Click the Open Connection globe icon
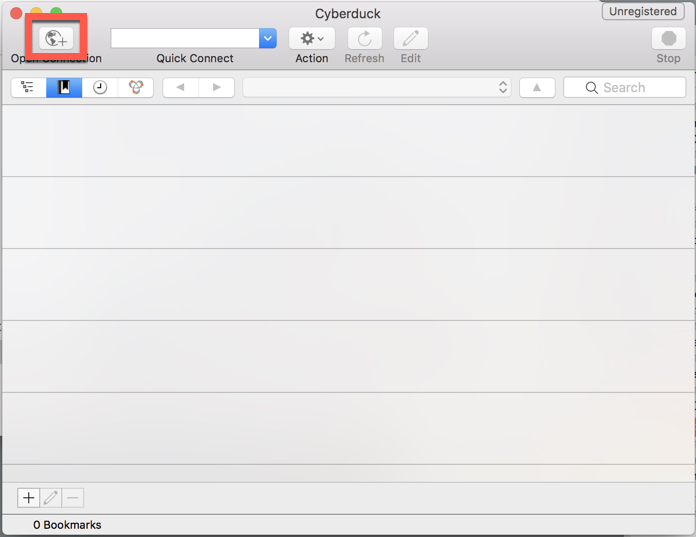The height and width of the screenshot is (537, 696). 56,38
